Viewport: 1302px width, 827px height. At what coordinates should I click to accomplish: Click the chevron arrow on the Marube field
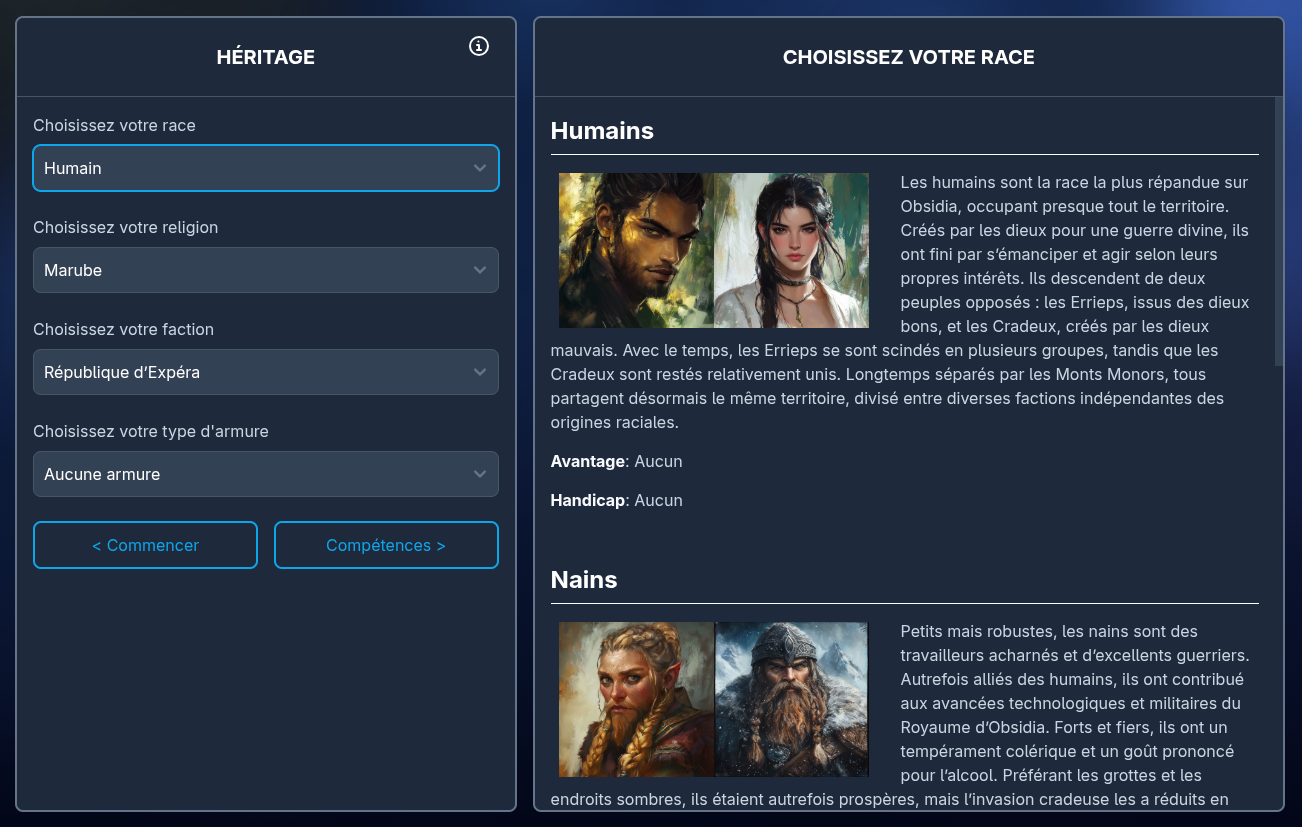coord(480,270)
